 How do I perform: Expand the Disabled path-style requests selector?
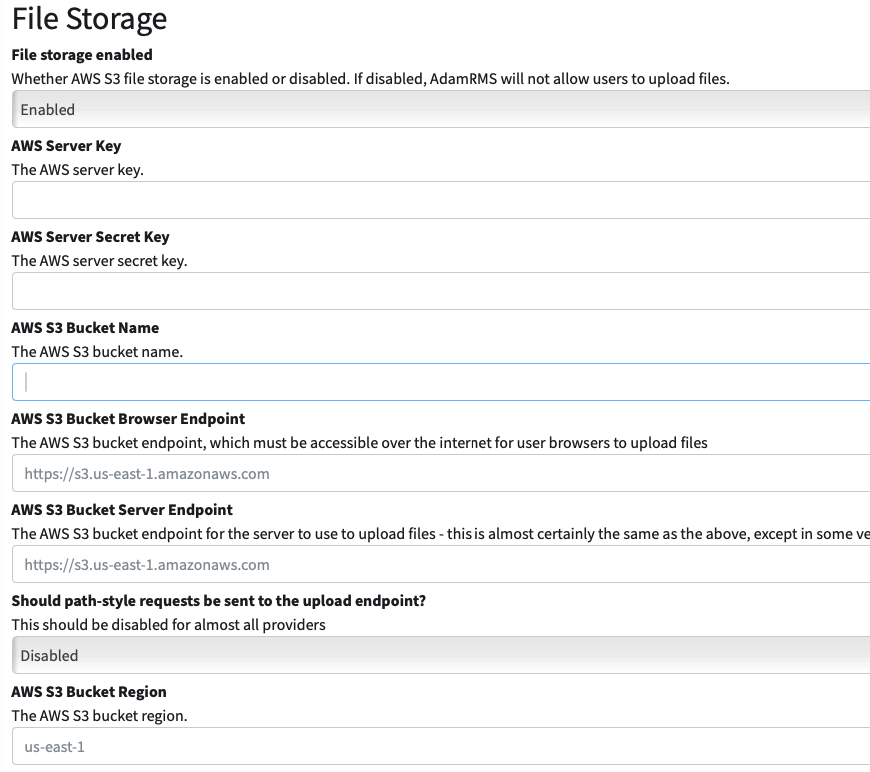click(435, 655)
